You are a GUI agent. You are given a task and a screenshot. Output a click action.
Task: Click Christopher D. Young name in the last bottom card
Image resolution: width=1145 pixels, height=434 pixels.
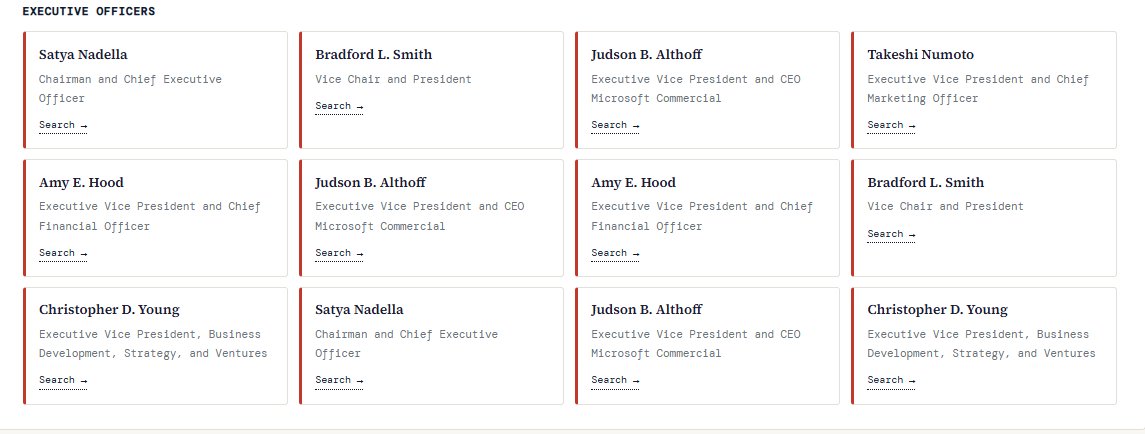pos(937,310)
